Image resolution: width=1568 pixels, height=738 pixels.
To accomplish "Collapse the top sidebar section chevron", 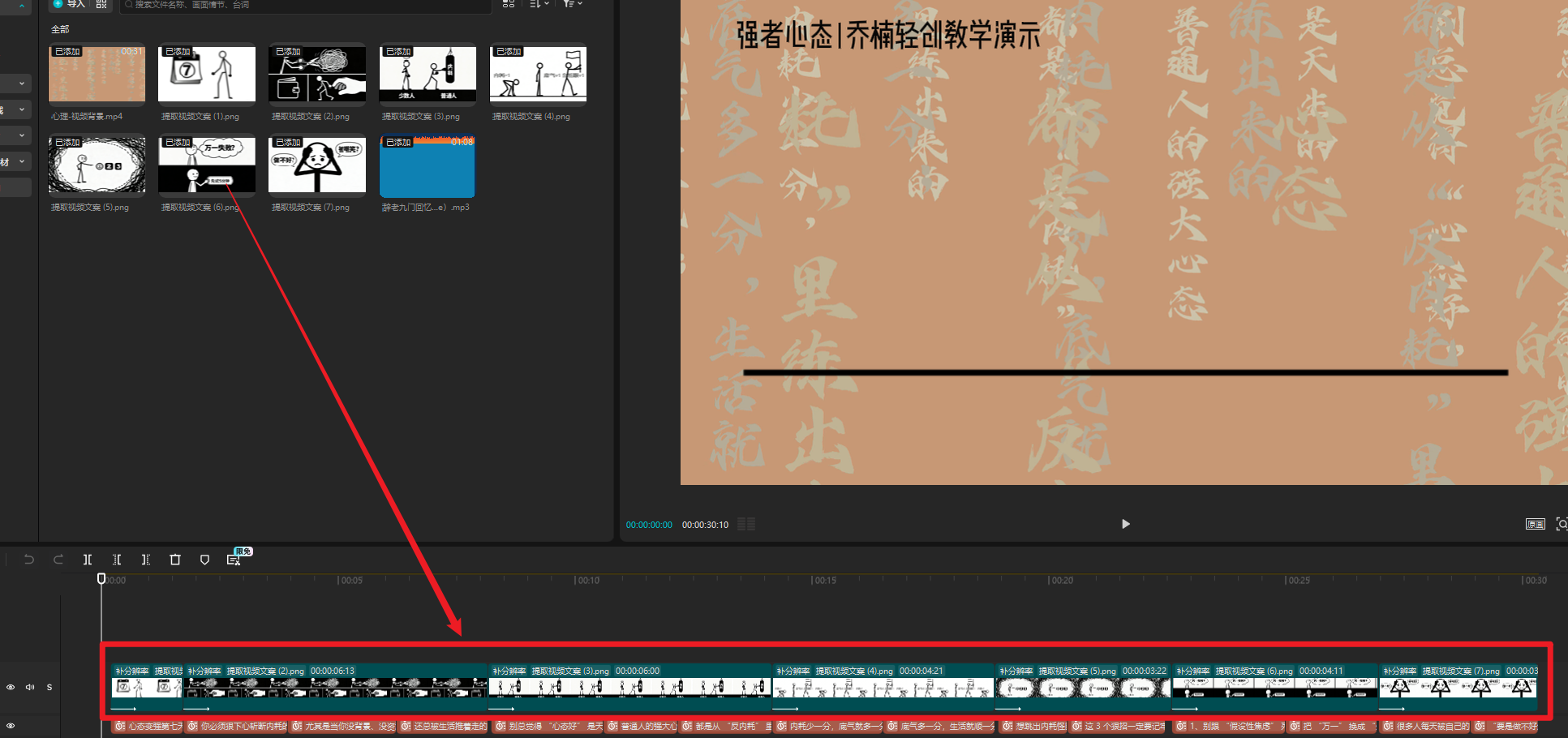I will pos(21,6).
